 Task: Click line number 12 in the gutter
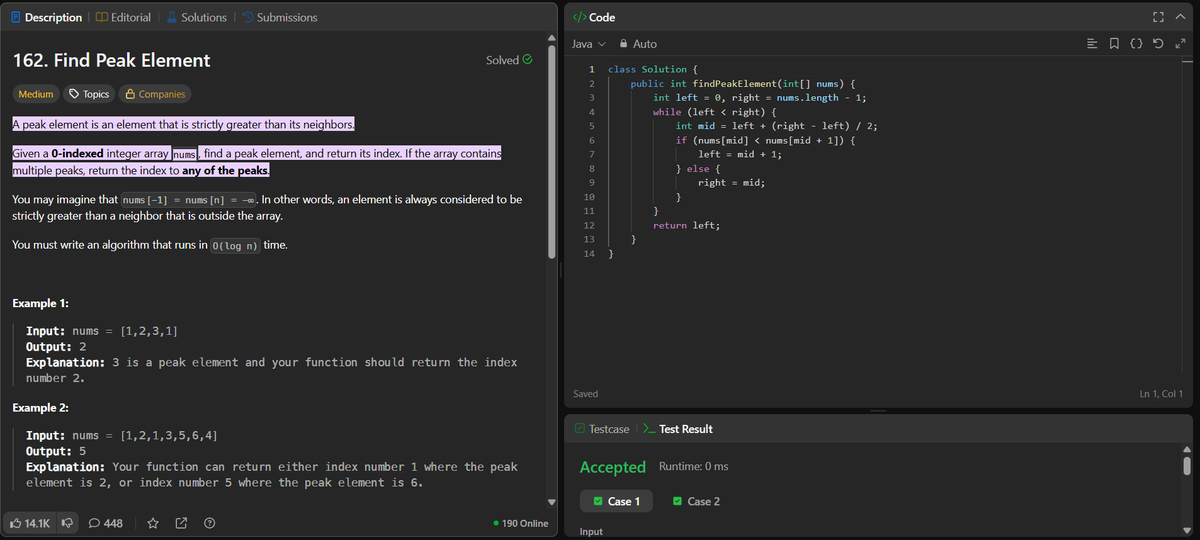[x=588, y=226]
